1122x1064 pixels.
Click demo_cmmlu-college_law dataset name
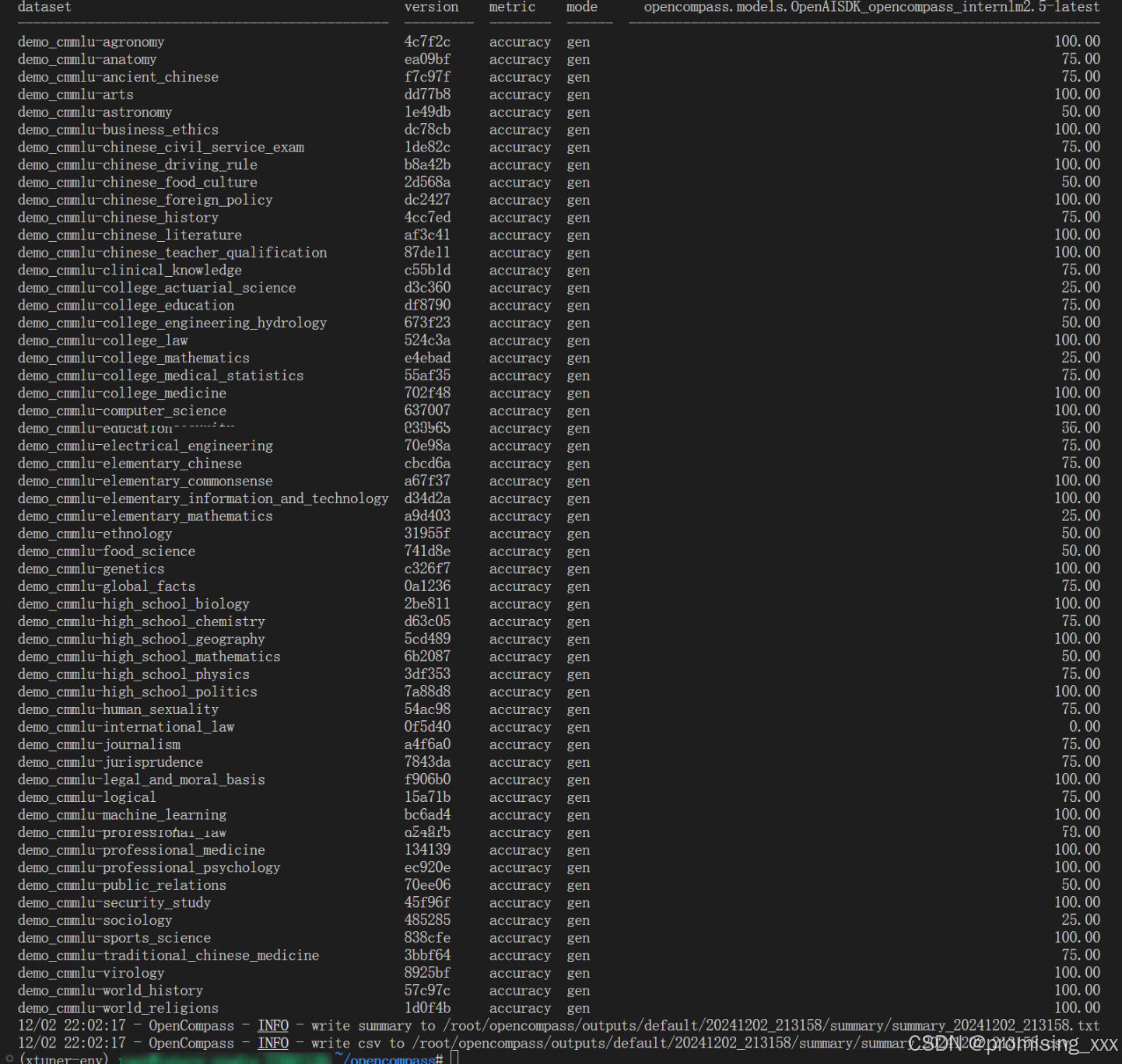[103, 341]
